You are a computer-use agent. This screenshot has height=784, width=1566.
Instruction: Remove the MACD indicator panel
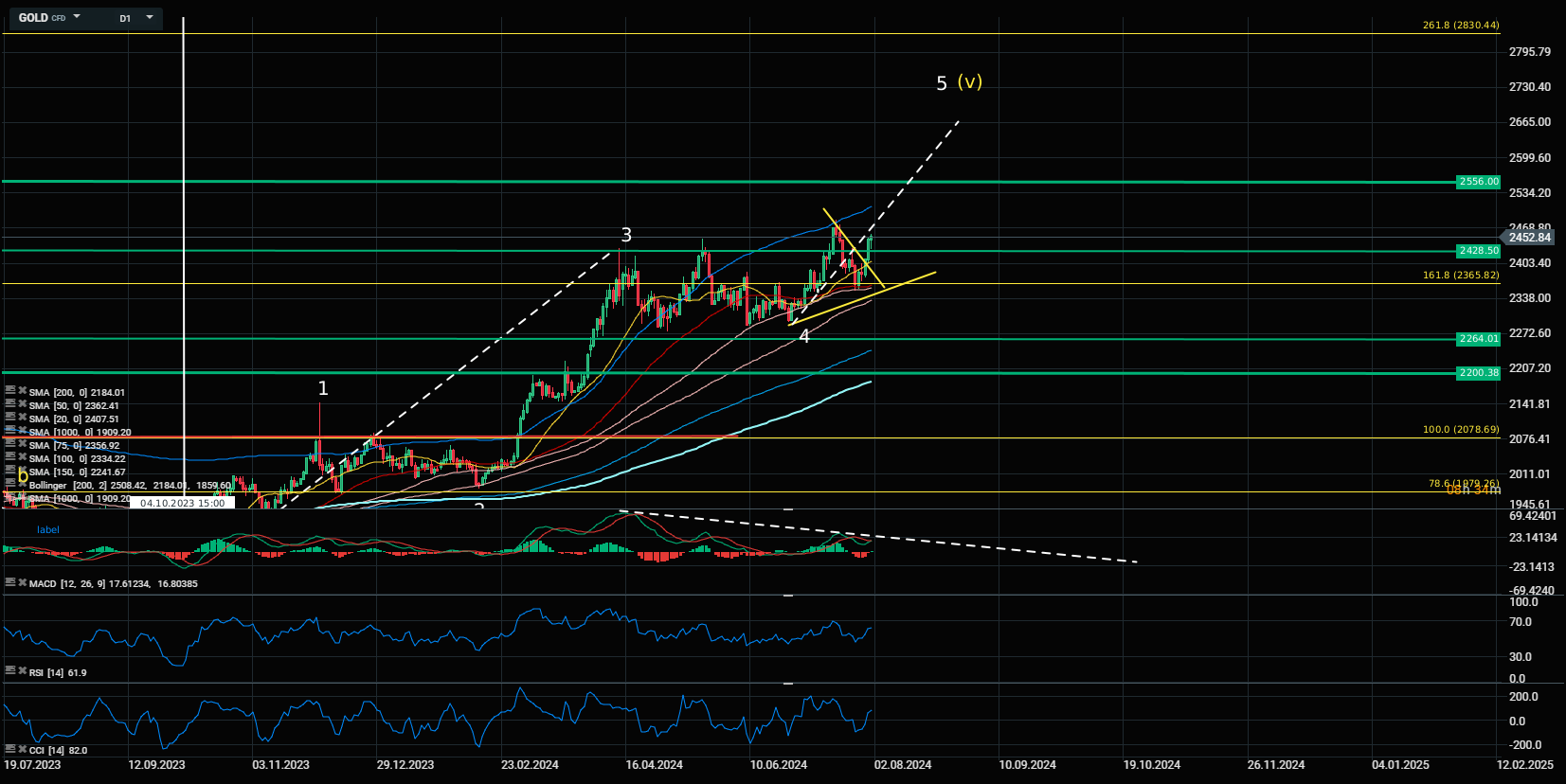click(22, 582)
